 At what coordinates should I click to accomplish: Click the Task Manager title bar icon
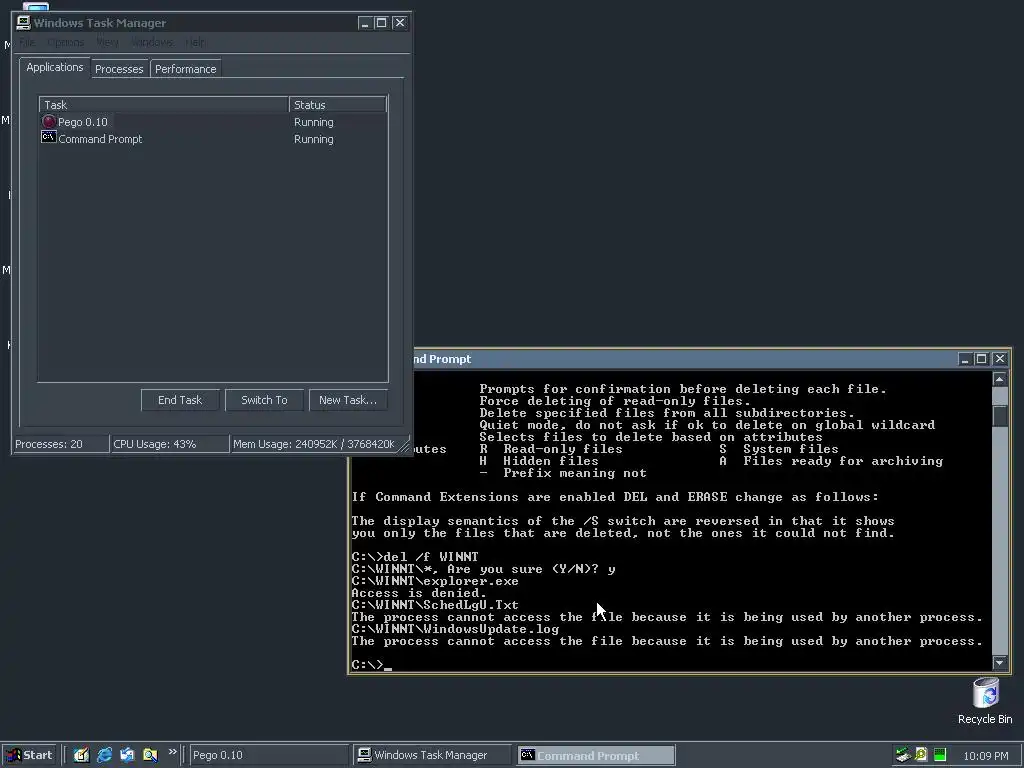coord(24,23)
